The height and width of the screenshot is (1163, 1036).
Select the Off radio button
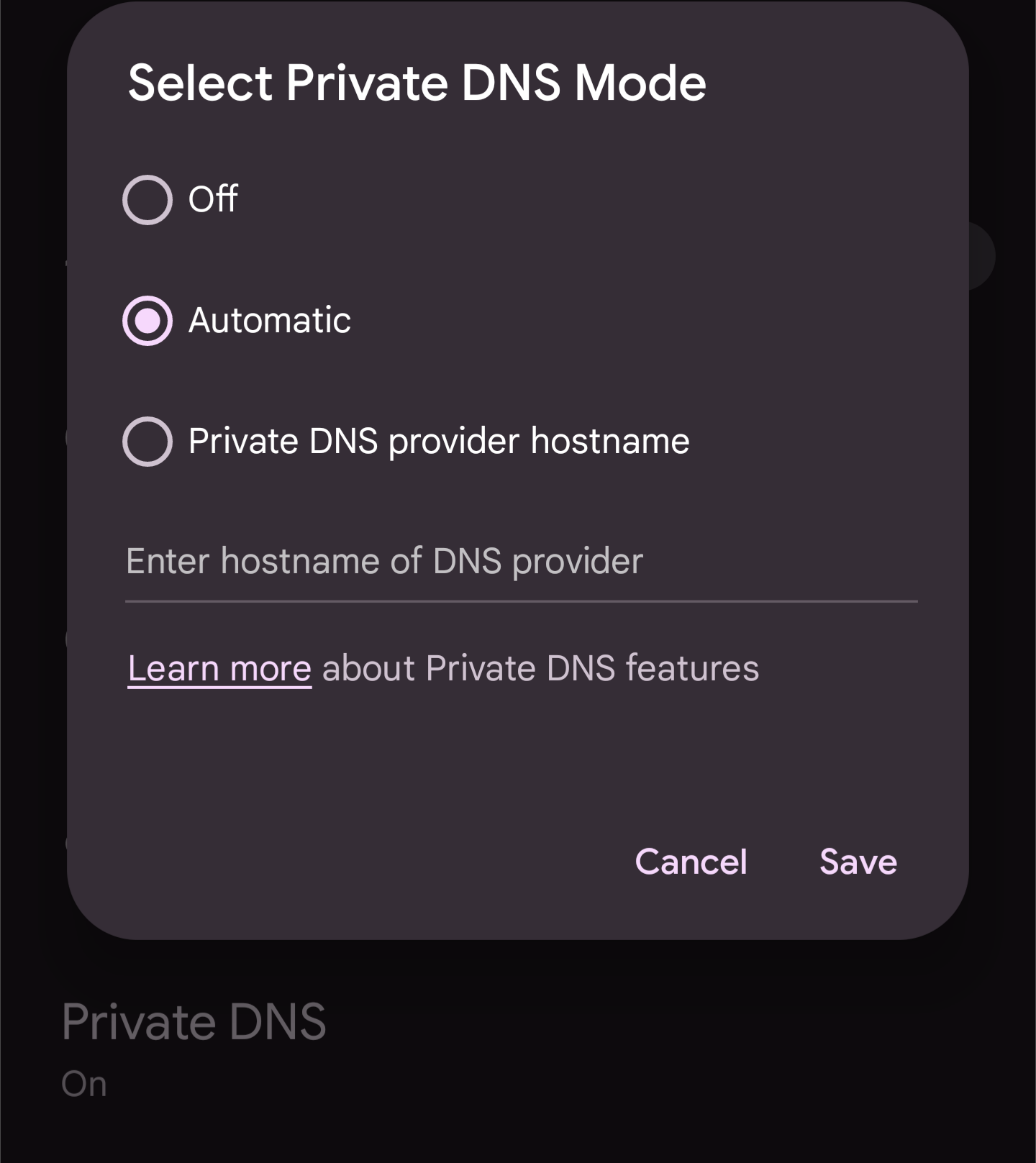(147, 200)
